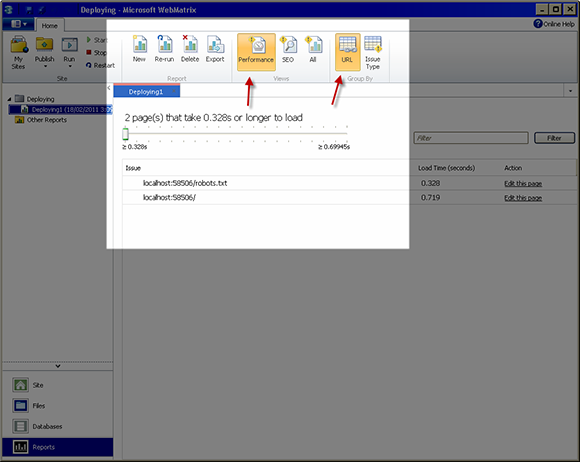The width and height of the screenshot is (580, 462).
Task: Open the application menu dropdown
Action: coord(18,24)
